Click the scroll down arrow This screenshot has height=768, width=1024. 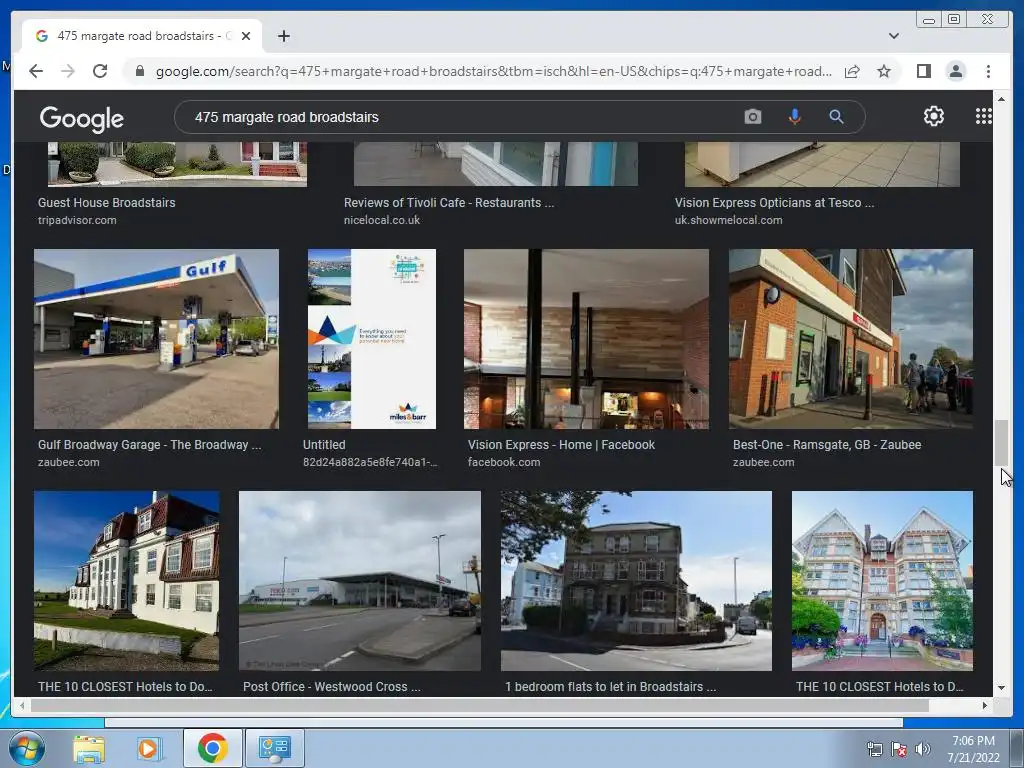pos(1000,688)
